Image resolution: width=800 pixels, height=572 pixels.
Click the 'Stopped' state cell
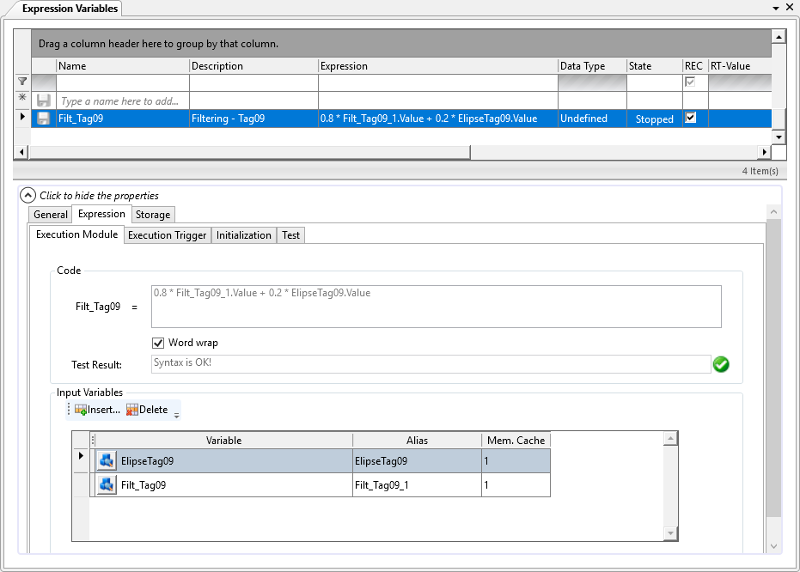[655, 119]
